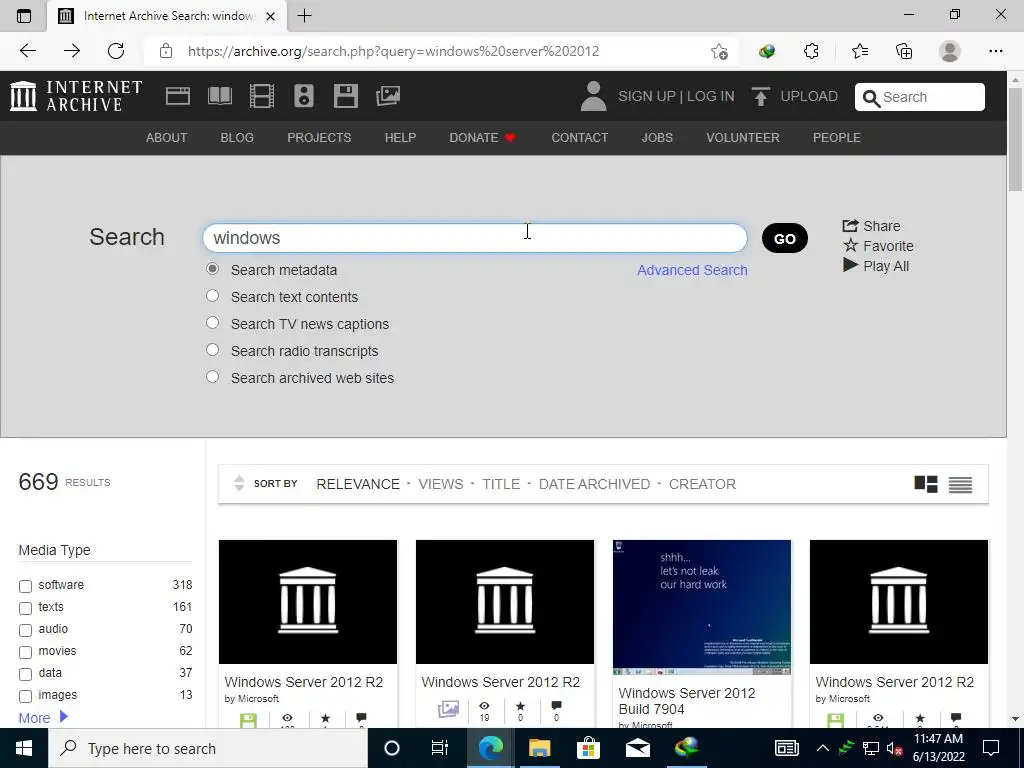View the site lock information icon
1024x768 pixels.
(x=166, y=51)
